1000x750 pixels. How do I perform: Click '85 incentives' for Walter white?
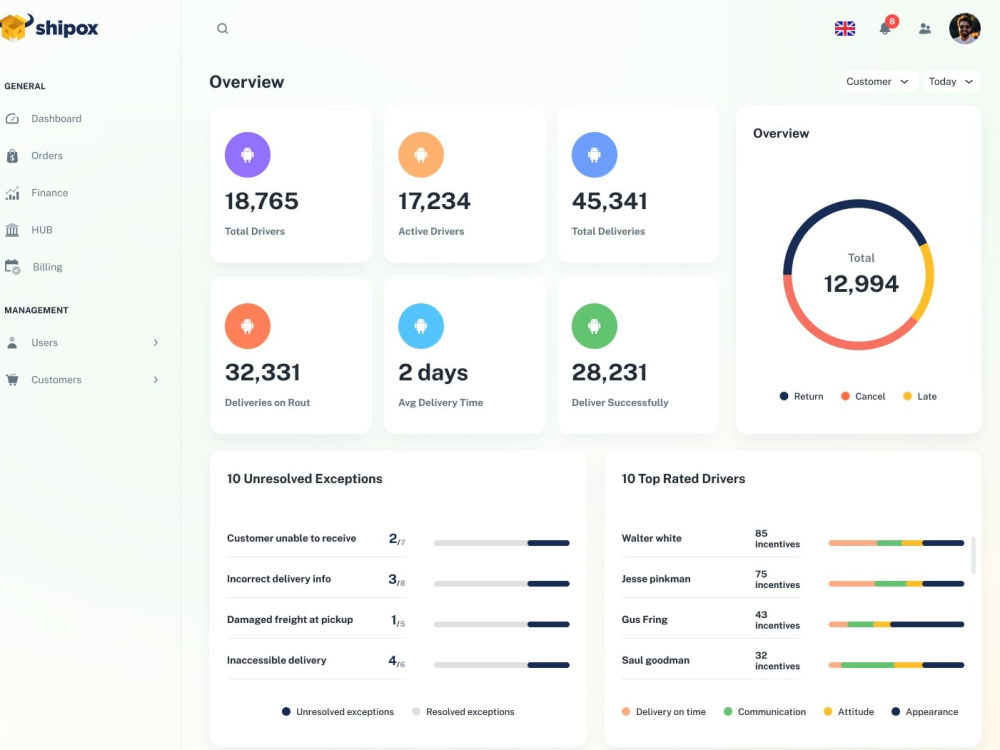point(777,538)
